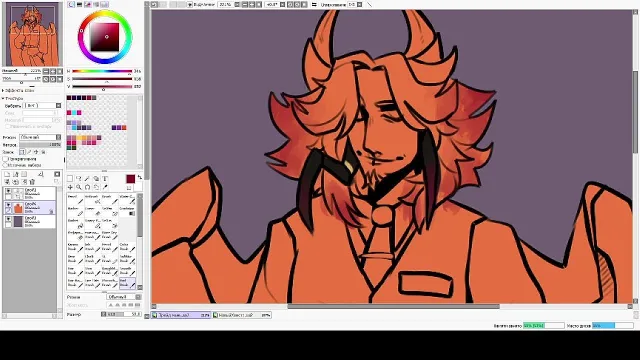This screenshot has height=360, width=640.
Task: Open the layer blending mode dropdown
Action: click(x=40, y=138)
